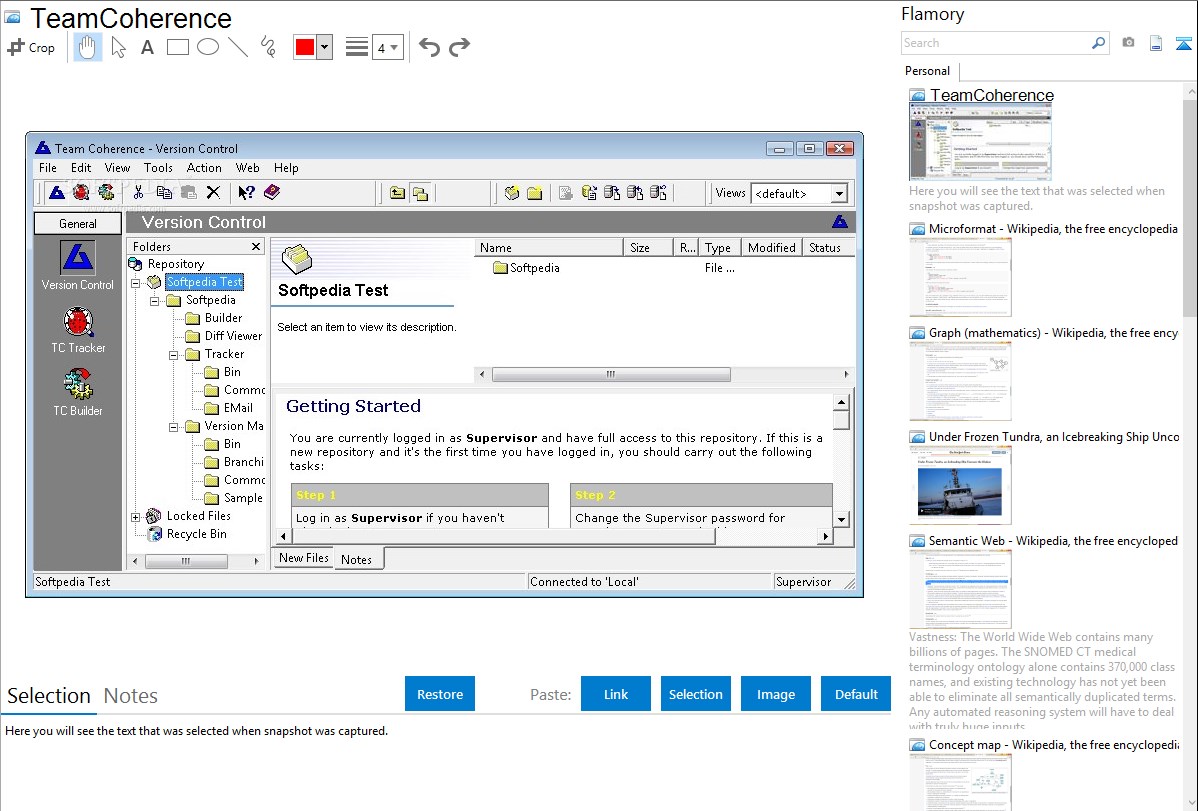Open the Microformat Wikipedia snapshot thumbnail
The image size is (1198, 811).
(x=960, y=277)
